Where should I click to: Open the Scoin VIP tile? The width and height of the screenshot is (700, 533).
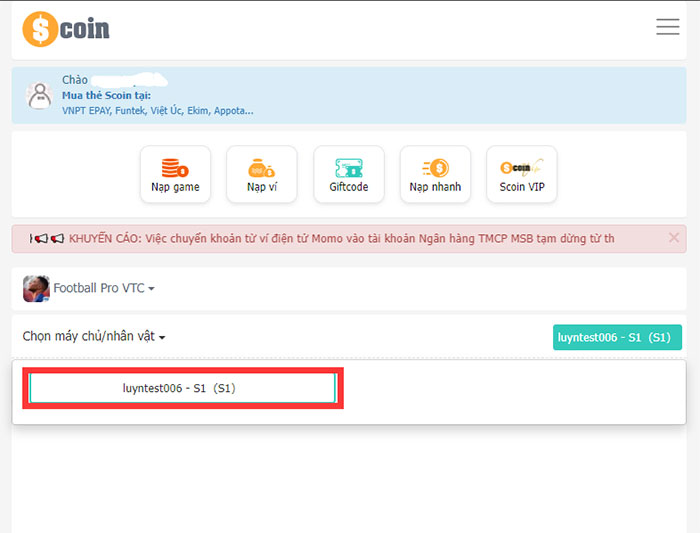[x=521, y=174]
